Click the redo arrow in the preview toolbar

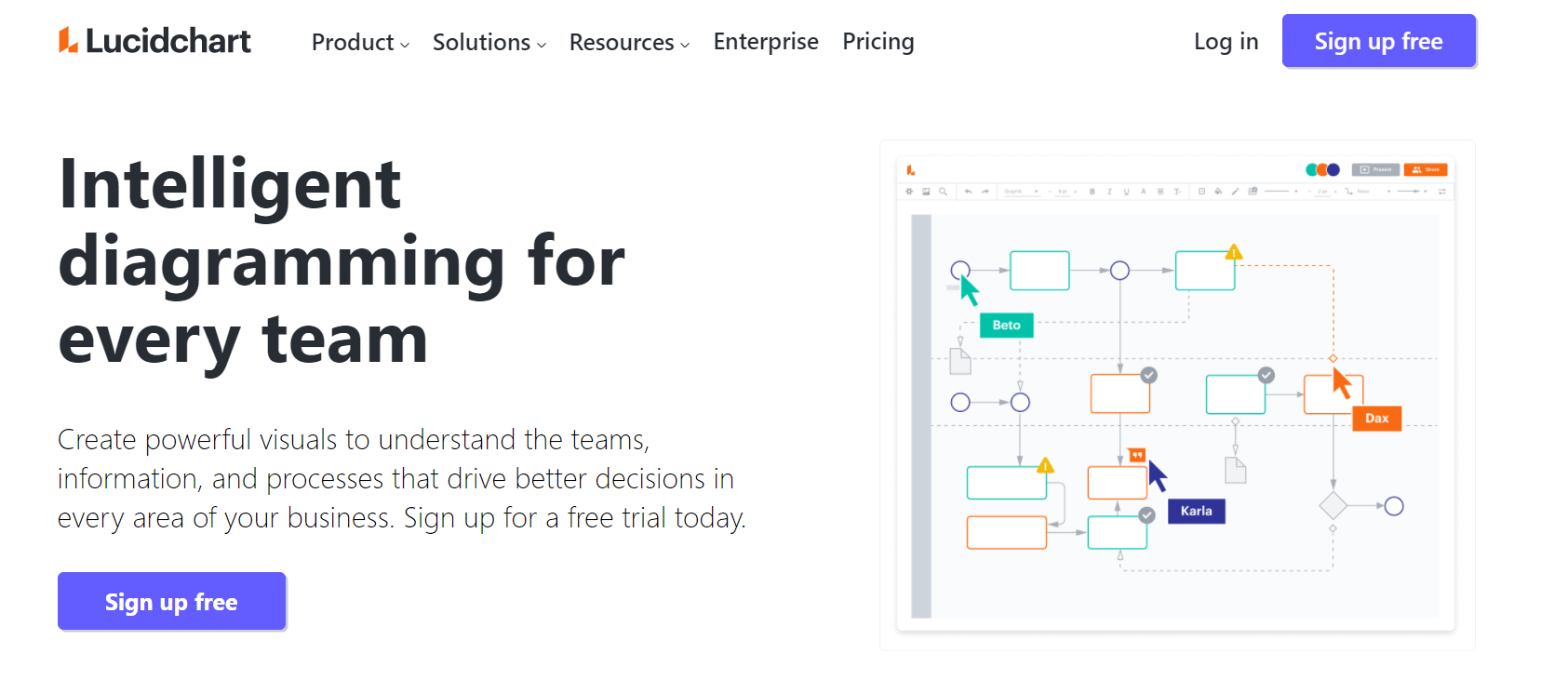(985, 192)
